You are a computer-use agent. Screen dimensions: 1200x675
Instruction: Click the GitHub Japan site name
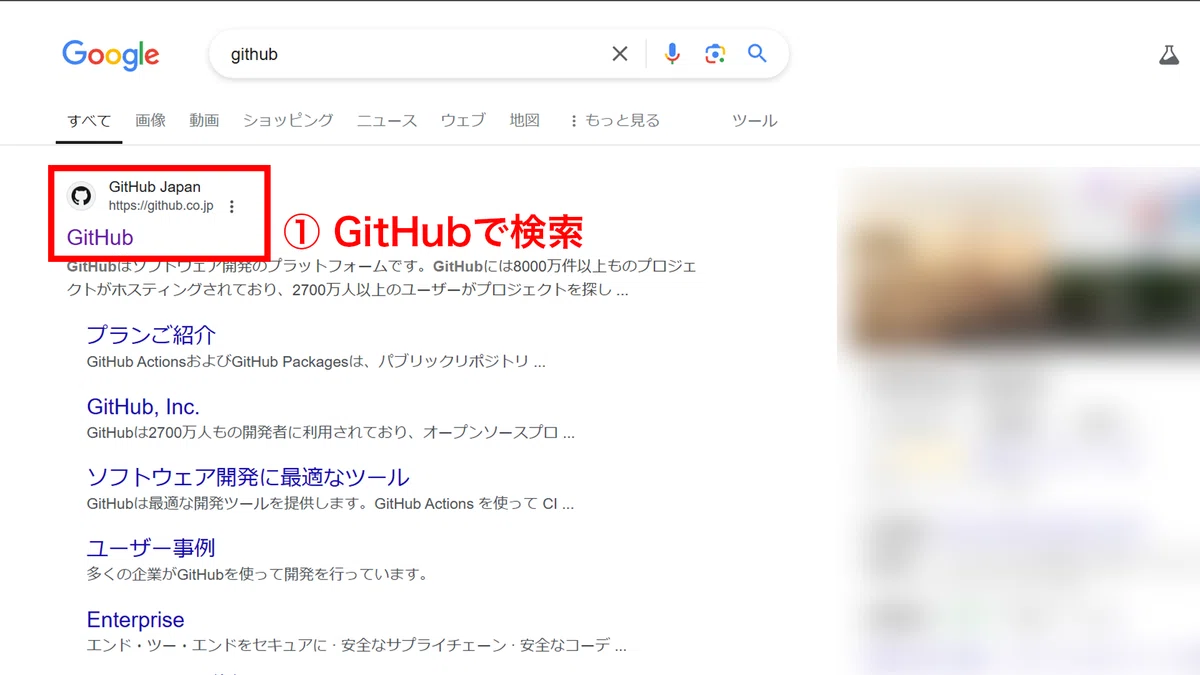[155, 187]
